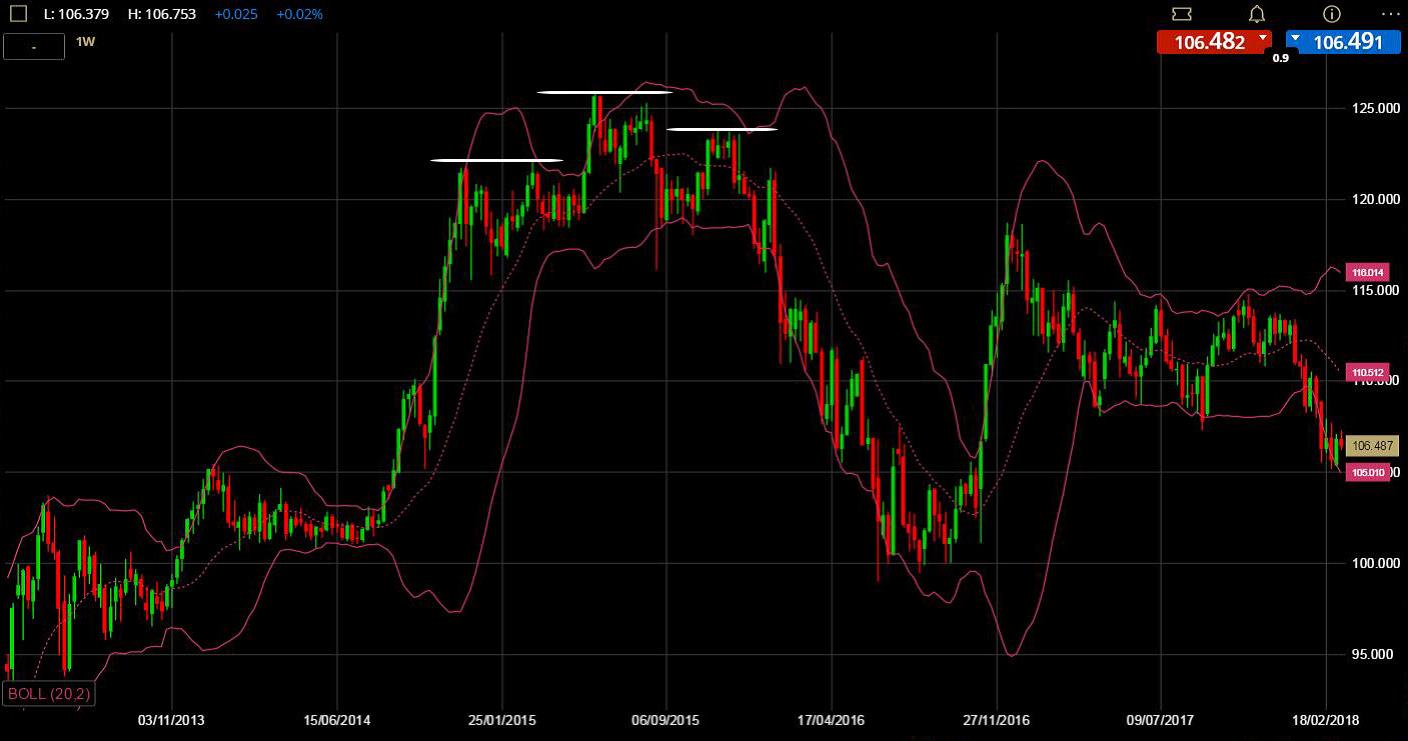Click the 25/01/2015 date axis label
The image size is (1408, 741).
coord(501,720)
